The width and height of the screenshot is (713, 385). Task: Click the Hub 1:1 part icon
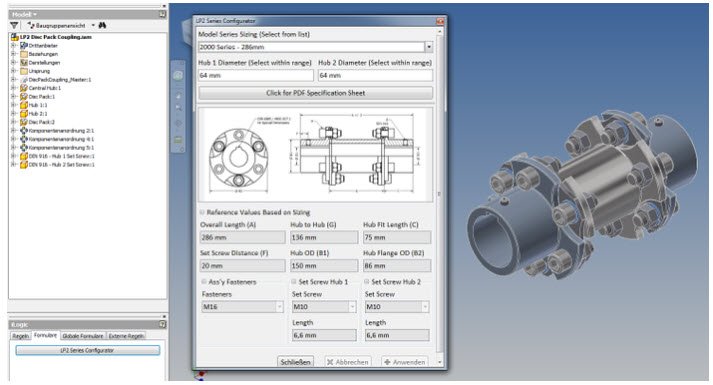tap(24, 105)
